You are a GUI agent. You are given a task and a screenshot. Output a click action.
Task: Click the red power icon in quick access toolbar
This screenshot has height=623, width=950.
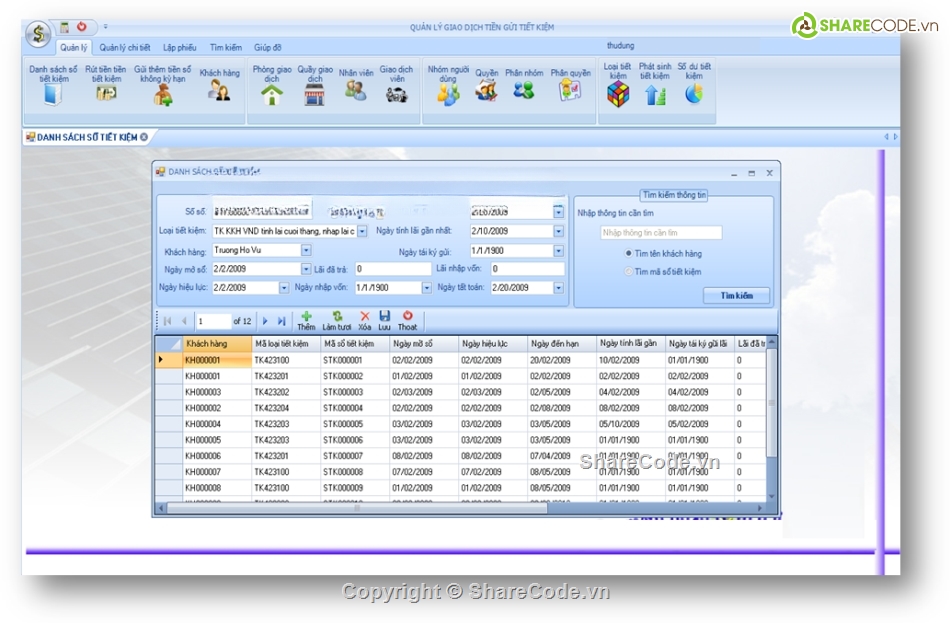click(81, 27)
